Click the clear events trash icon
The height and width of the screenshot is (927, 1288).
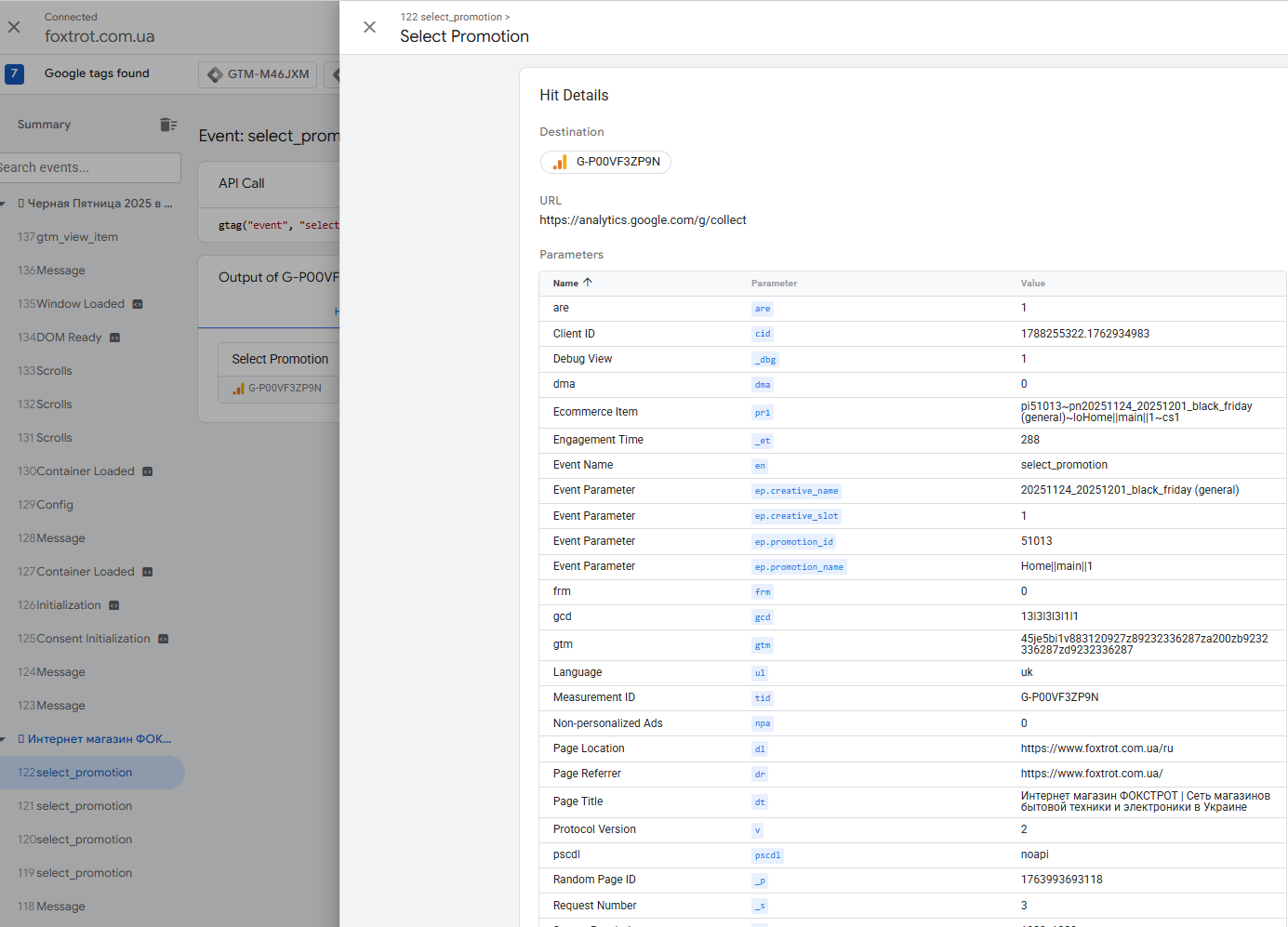coord(167,125)
